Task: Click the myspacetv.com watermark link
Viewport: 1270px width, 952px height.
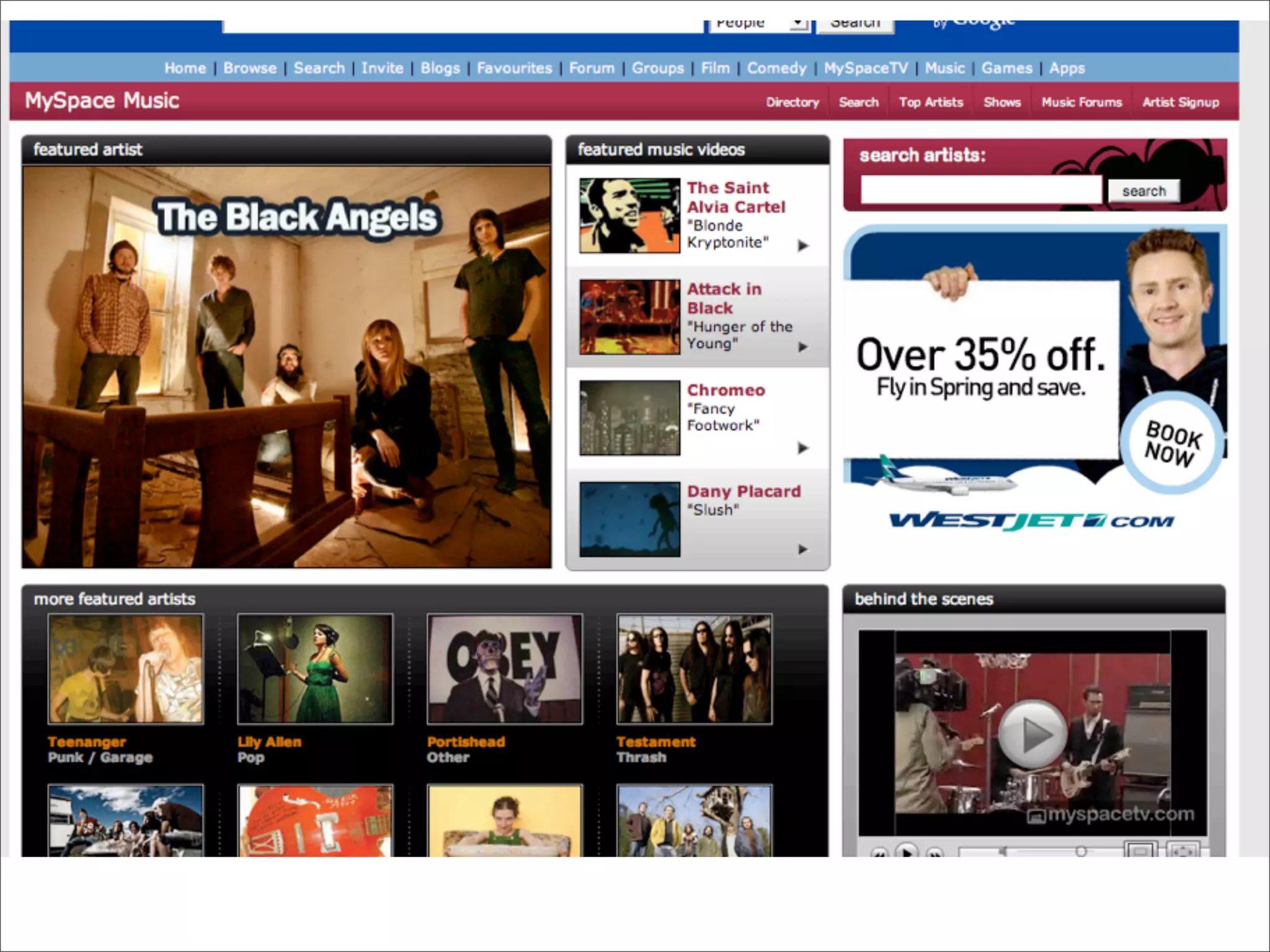Action: click(x=1111, y=814)
